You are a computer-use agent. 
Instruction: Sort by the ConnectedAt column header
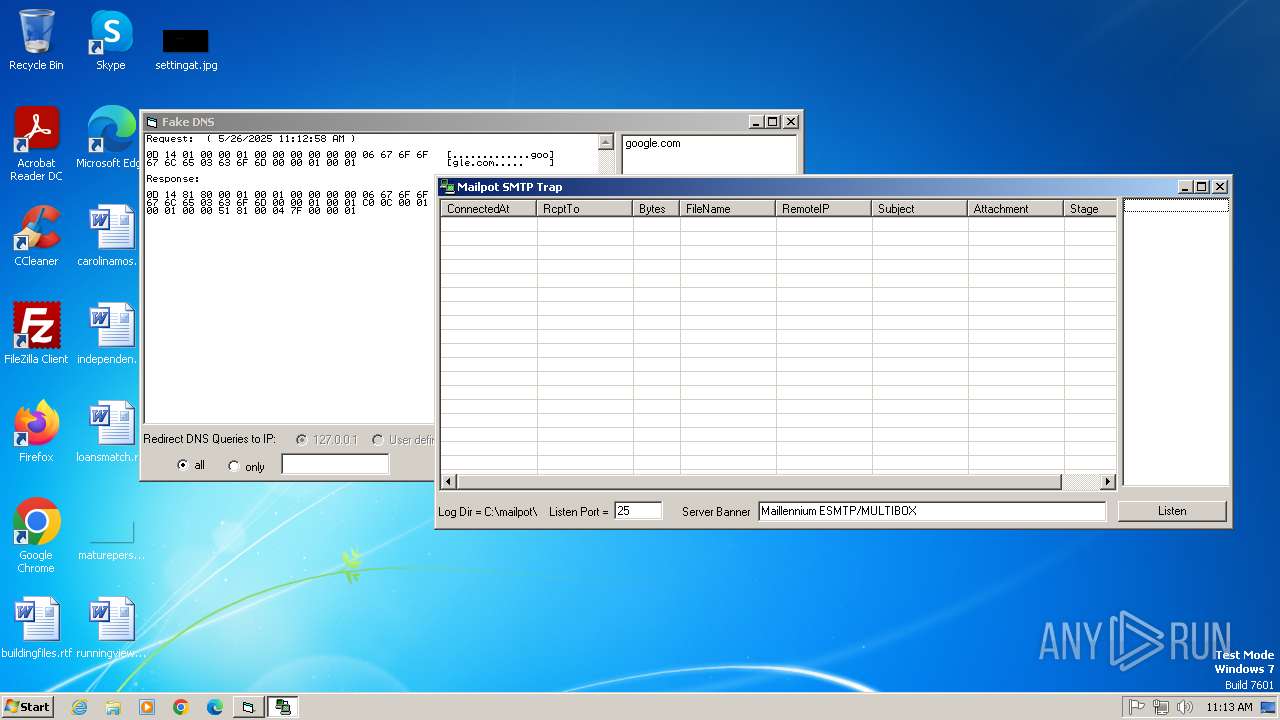[489, 208]
